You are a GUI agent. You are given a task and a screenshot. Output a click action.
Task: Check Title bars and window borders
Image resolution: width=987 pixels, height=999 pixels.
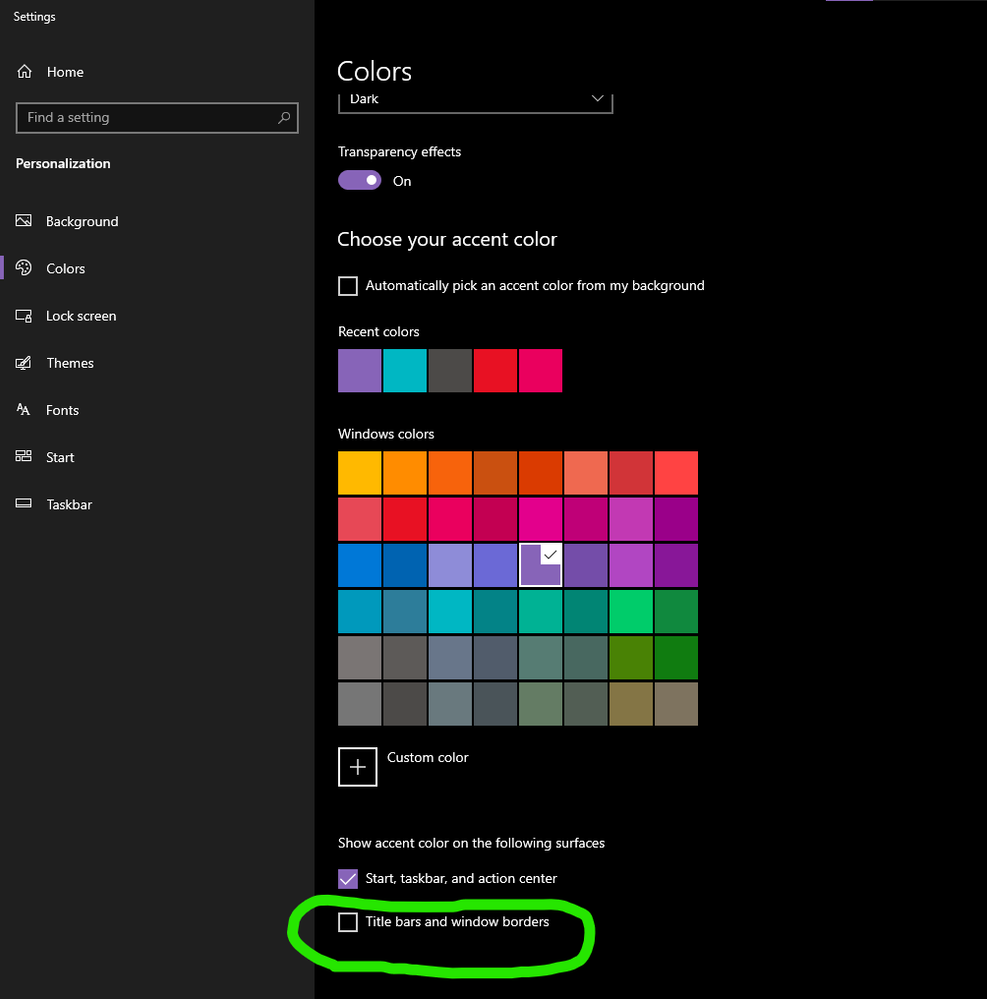pyautogui.click(x=348, y=922)
